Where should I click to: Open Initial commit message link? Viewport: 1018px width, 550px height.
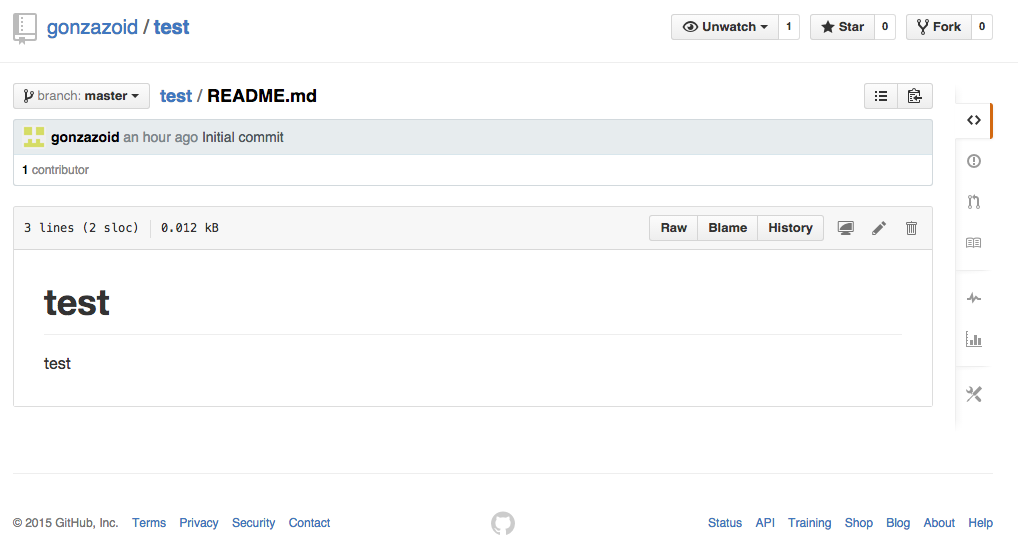[243, 137]
